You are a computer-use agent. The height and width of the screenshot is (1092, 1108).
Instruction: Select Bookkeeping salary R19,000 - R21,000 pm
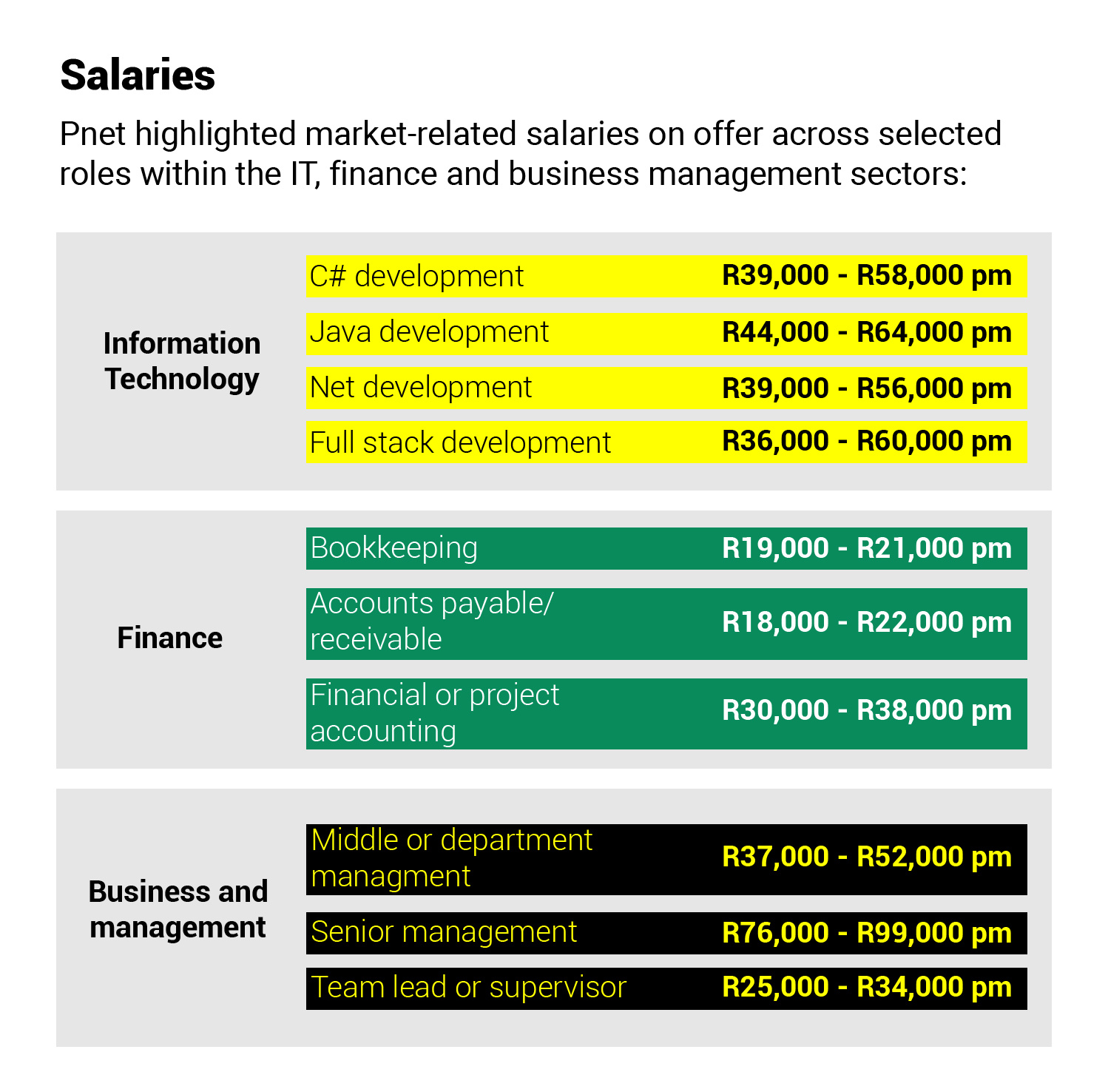tap(867, 548)
